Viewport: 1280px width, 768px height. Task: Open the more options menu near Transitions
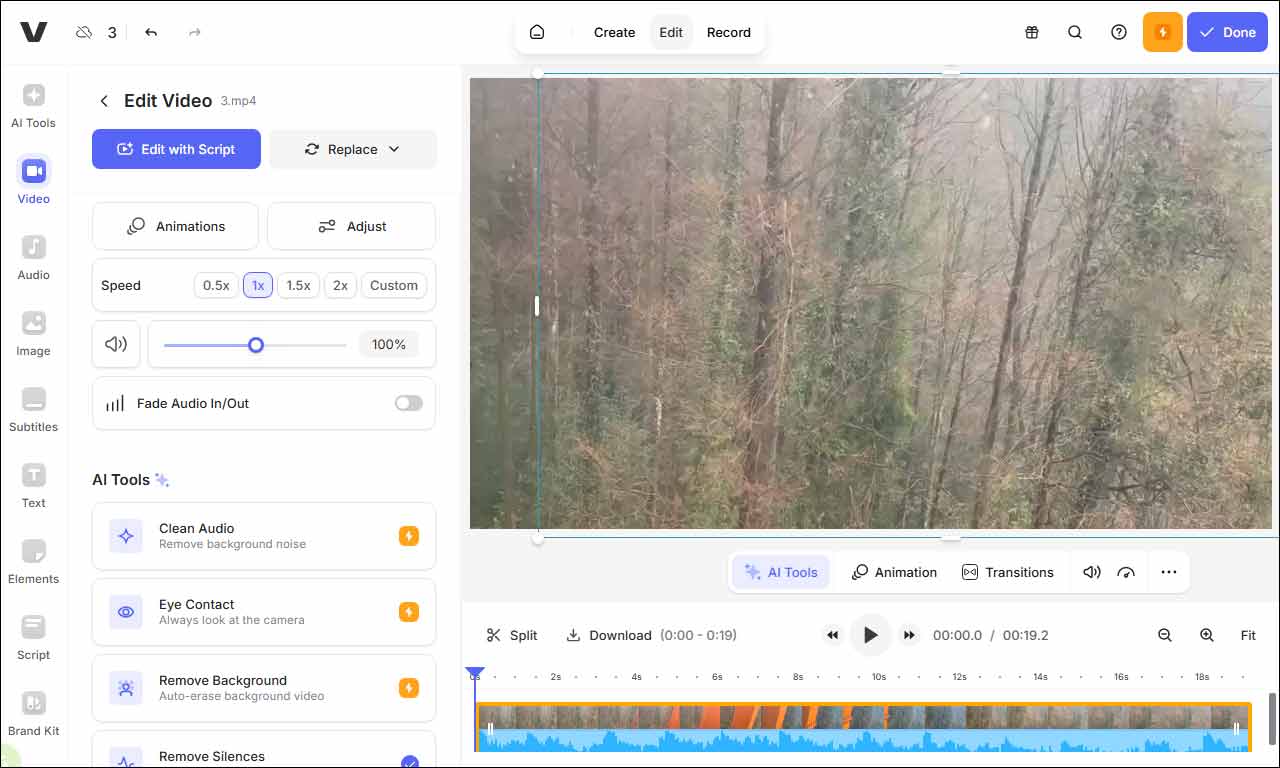click(x=1169, y=572)
